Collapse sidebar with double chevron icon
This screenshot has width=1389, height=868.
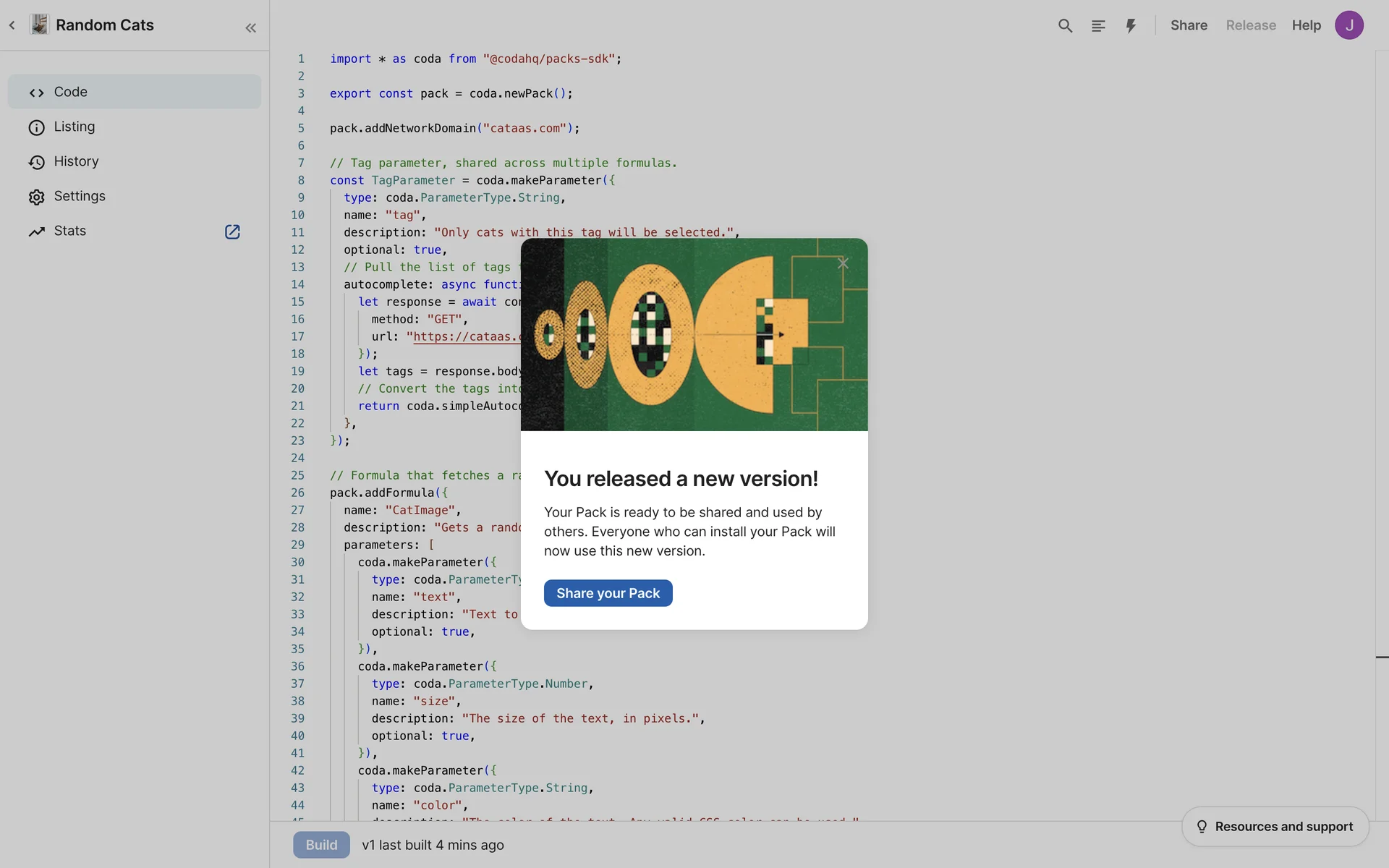[250, 28]
